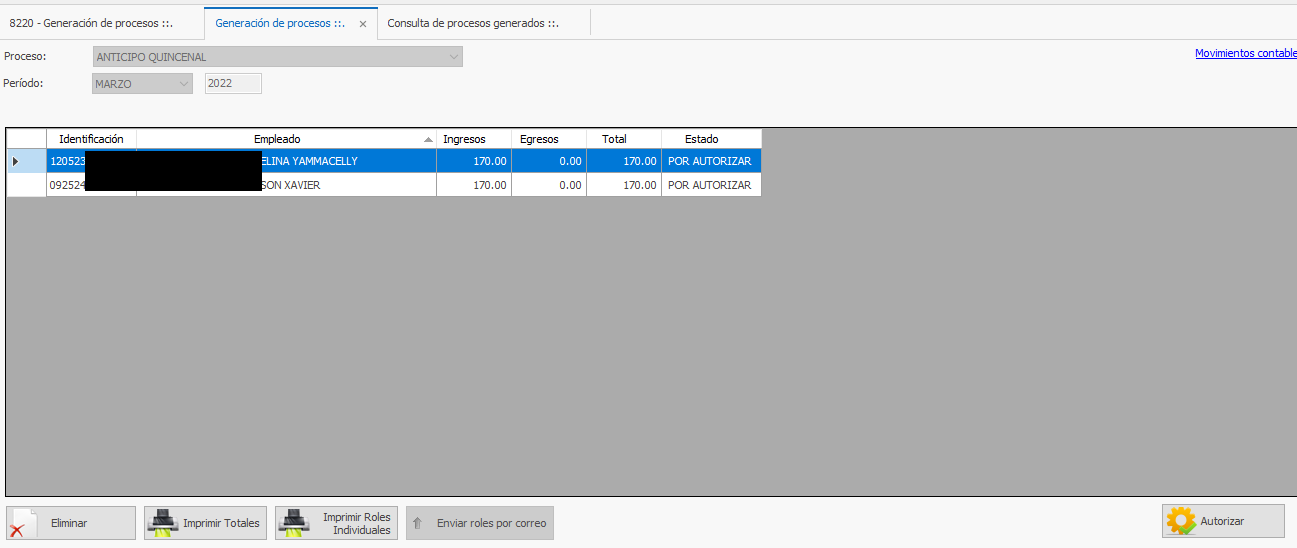The width and height of the screenshot is (1297, 548).
Task: Click the Total column header
Action: coord(614,139)
